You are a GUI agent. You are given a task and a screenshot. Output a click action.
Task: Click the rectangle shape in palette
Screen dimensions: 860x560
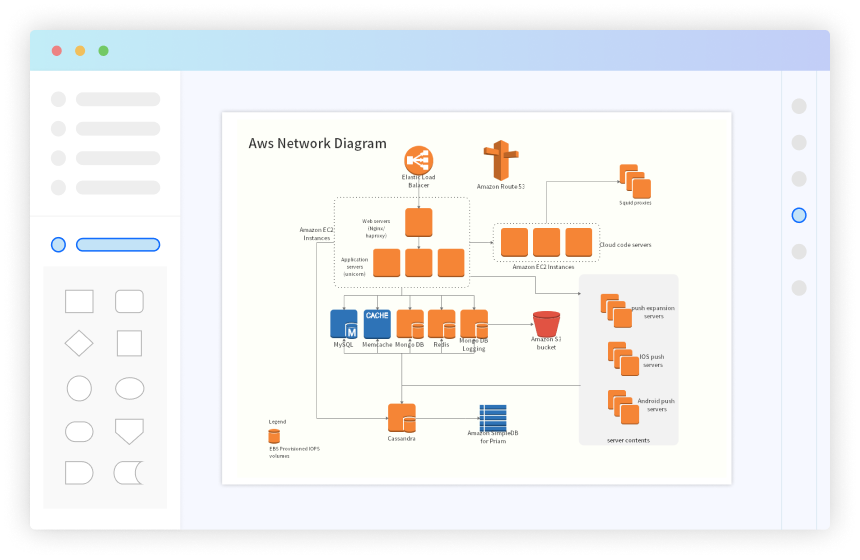pos(79,301)
